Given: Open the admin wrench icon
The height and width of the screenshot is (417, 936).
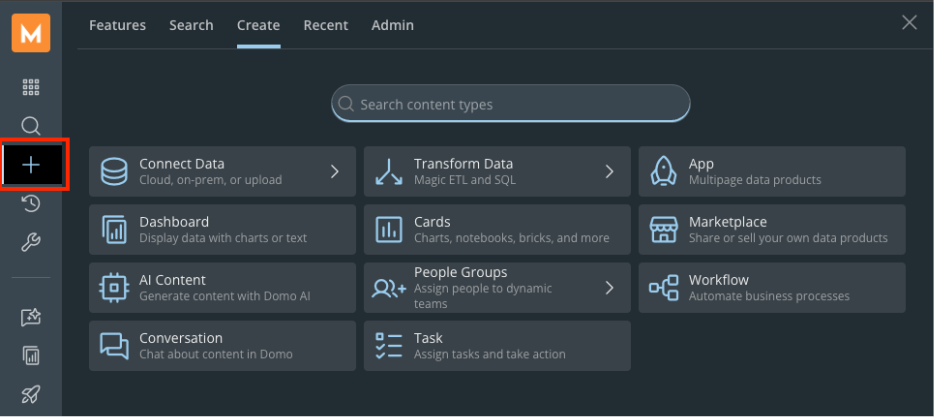Looking at the screenshot, I should (x=31, y=243).
